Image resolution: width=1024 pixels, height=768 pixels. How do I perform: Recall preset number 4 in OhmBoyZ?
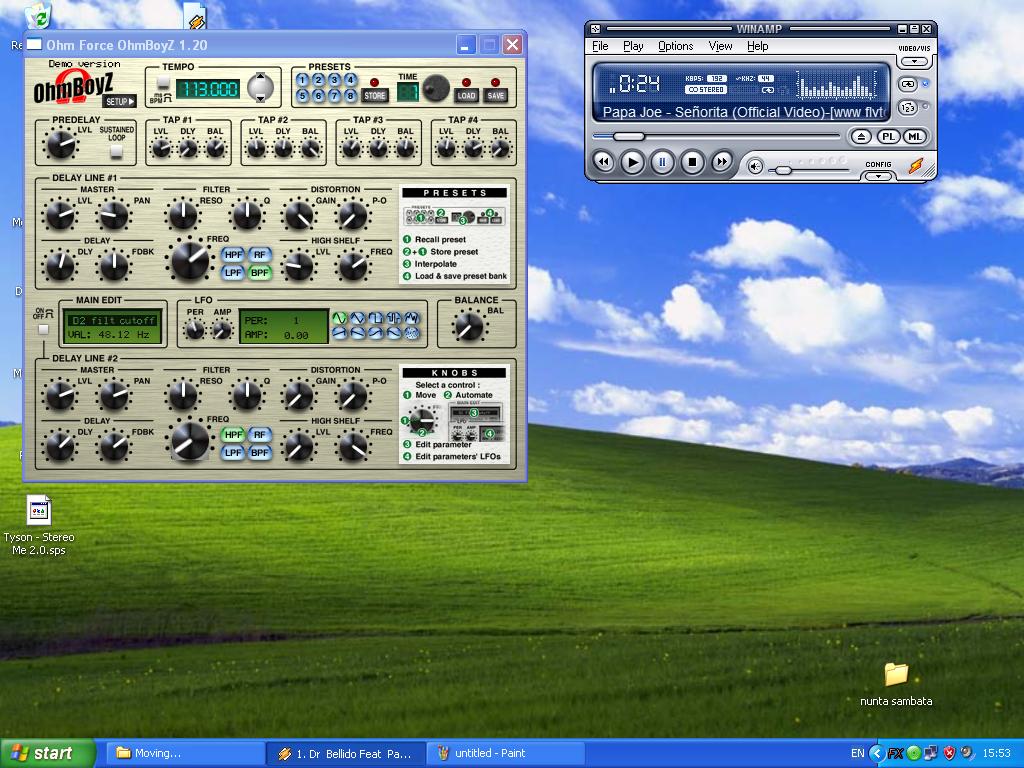[x=350, y=80]
